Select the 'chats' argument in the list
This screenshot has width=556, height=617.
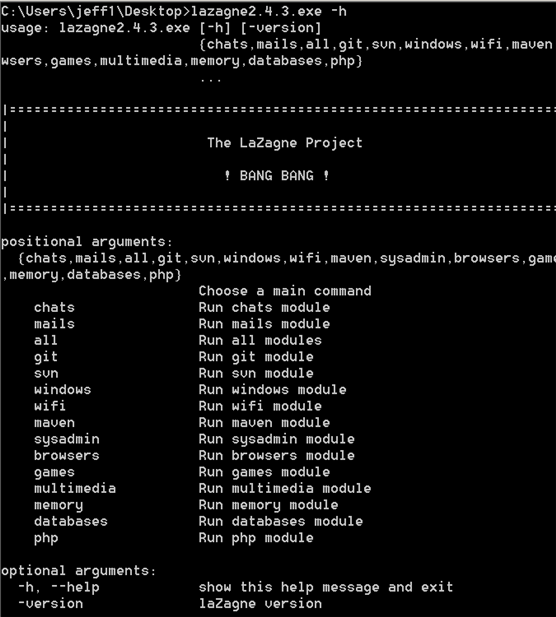[x=54, y=307]
